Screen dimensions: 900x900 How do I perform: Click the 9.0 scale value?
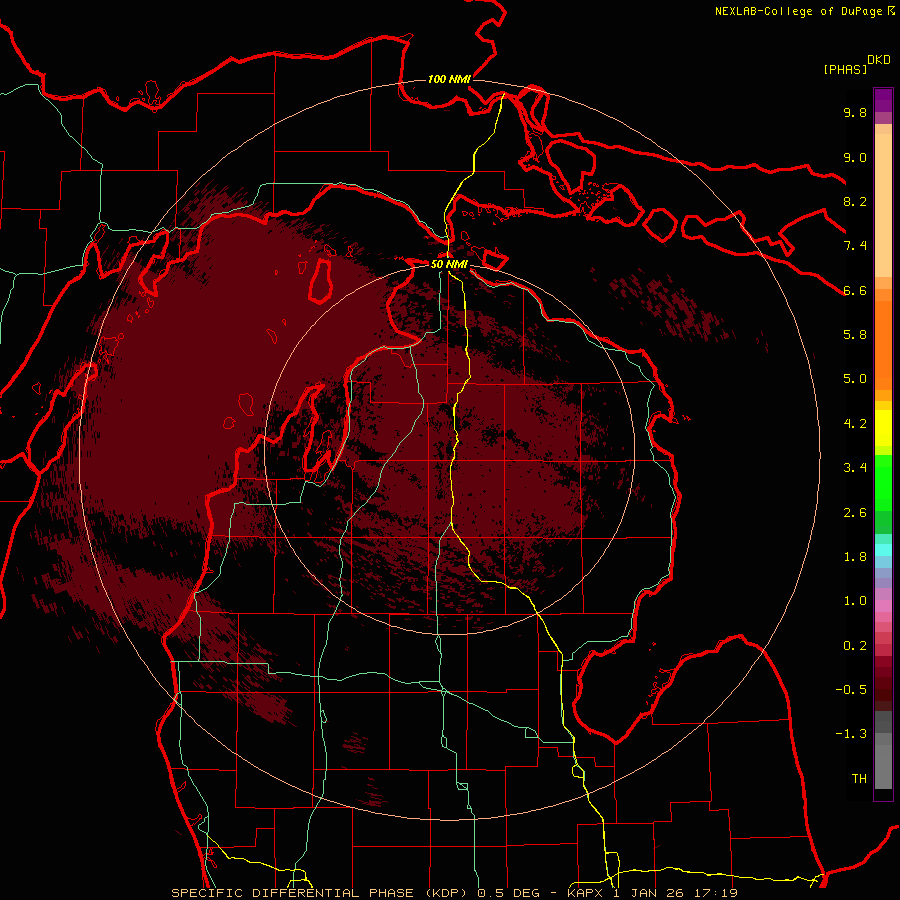tap(855, 157)
